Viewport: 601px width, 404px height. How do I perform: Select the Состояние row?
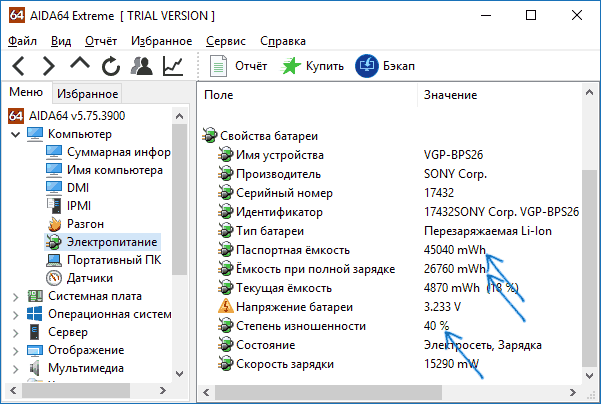pyautogui.click(x=390, y=345)
